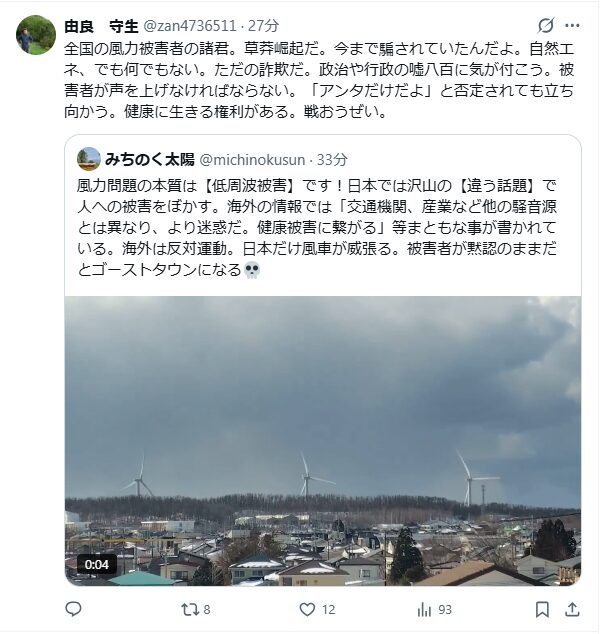Open the more options (…) menu
Viewport: 605px width, 634px height.
coord(572,25)
